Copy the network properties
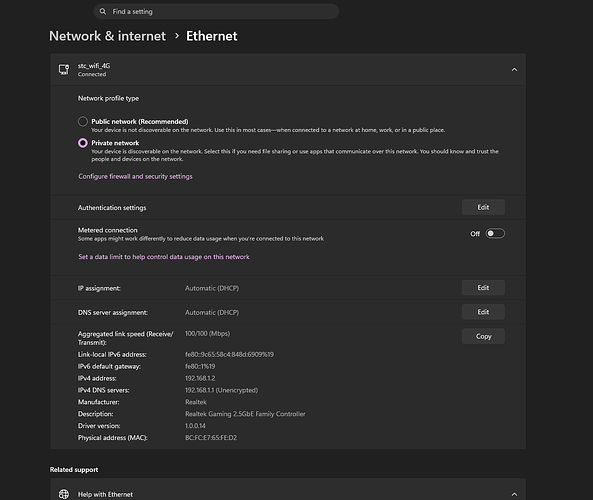Screen dimensions: 593x500 [x=483, y=336]
